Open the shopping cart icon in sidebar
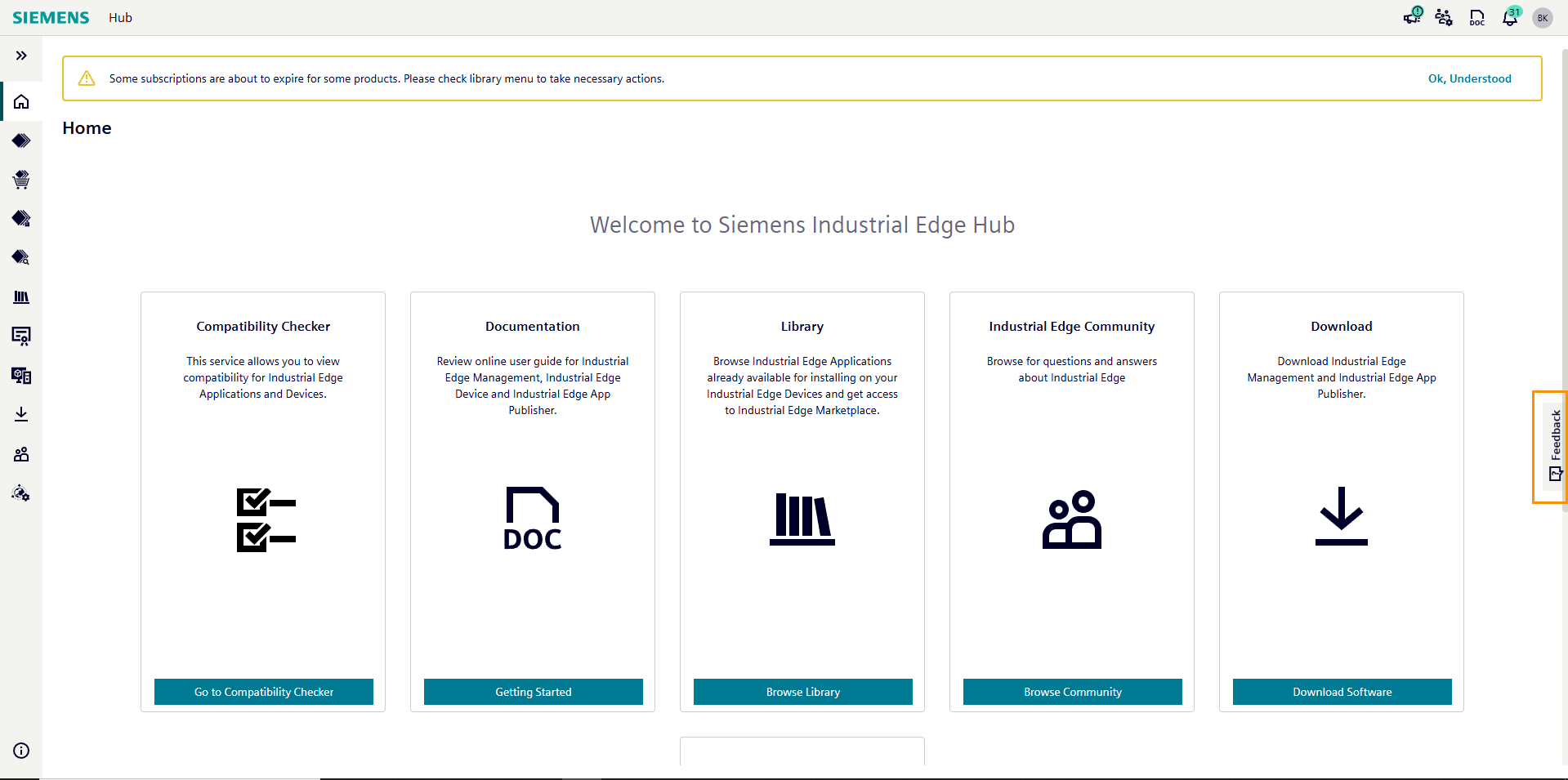1568x780 pixels. coord(21,180)
